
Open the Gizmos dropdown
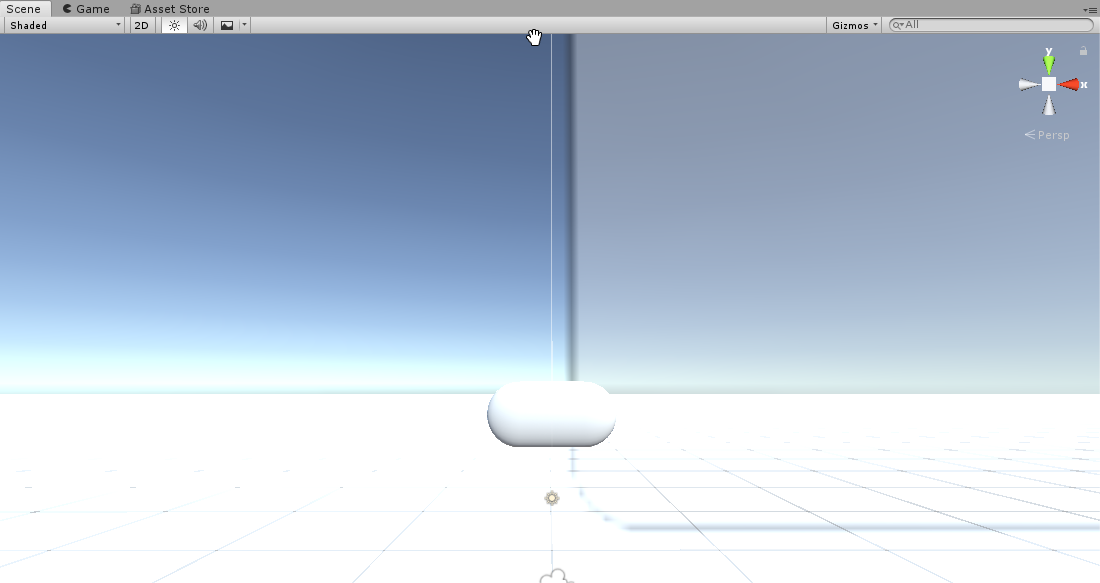pos(853,24)
